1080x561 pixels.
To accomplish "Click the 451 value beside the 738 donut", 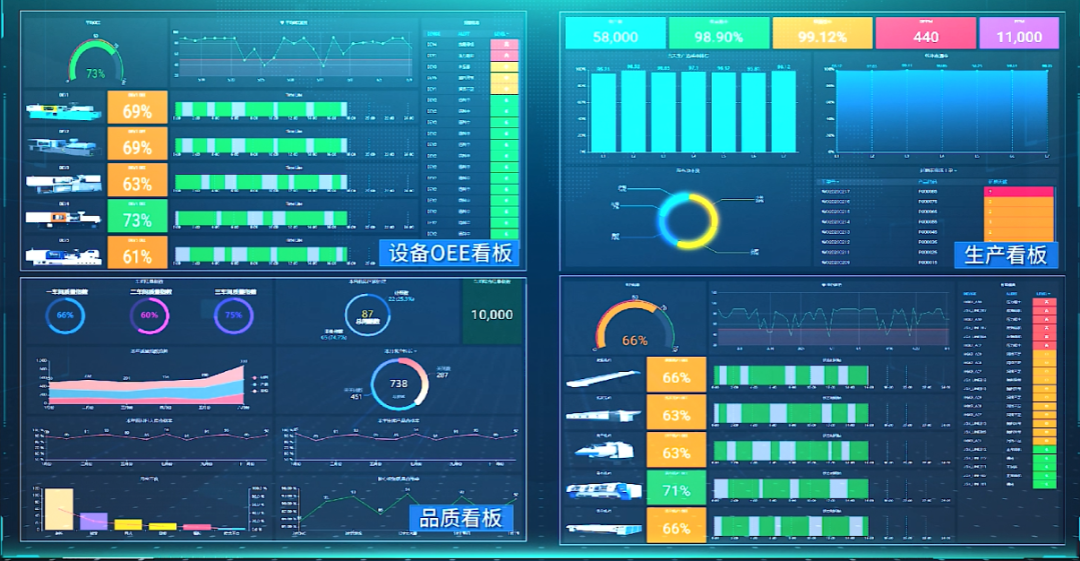I will pyautogui.click(x=355, y=396).
